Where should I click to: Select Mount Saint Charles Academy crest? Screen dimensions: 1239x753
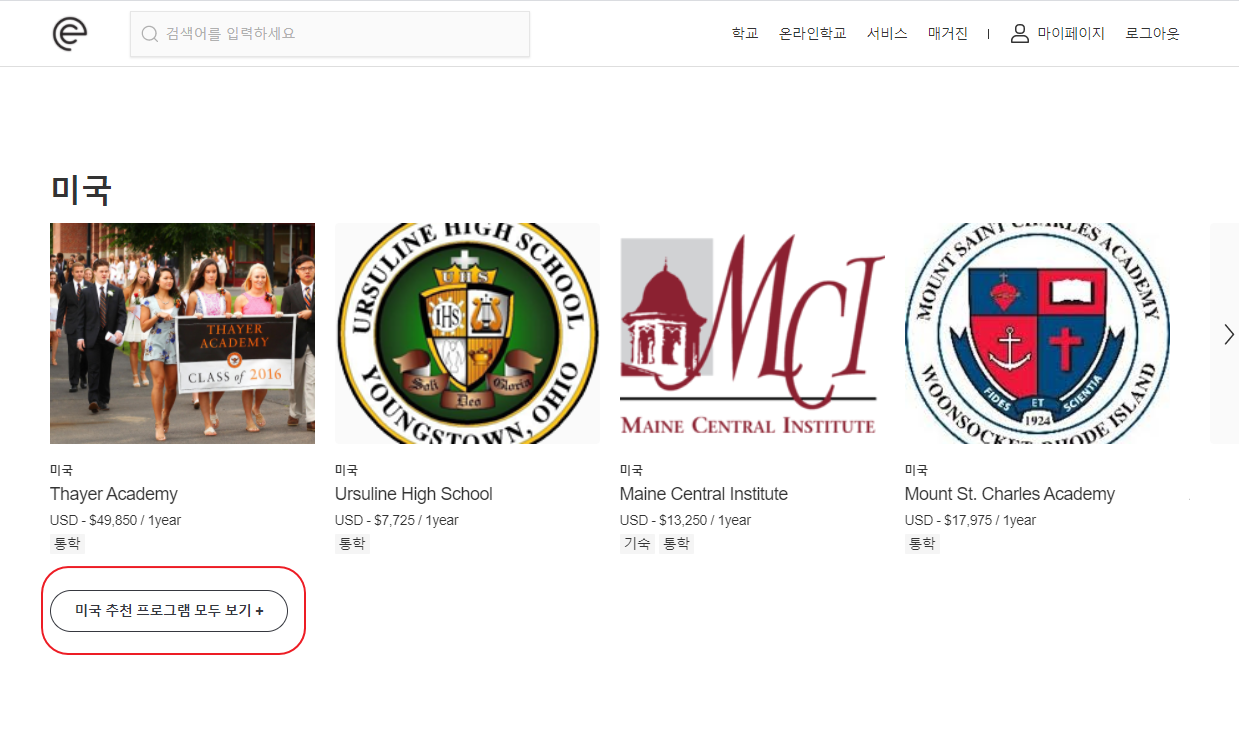1037,333
